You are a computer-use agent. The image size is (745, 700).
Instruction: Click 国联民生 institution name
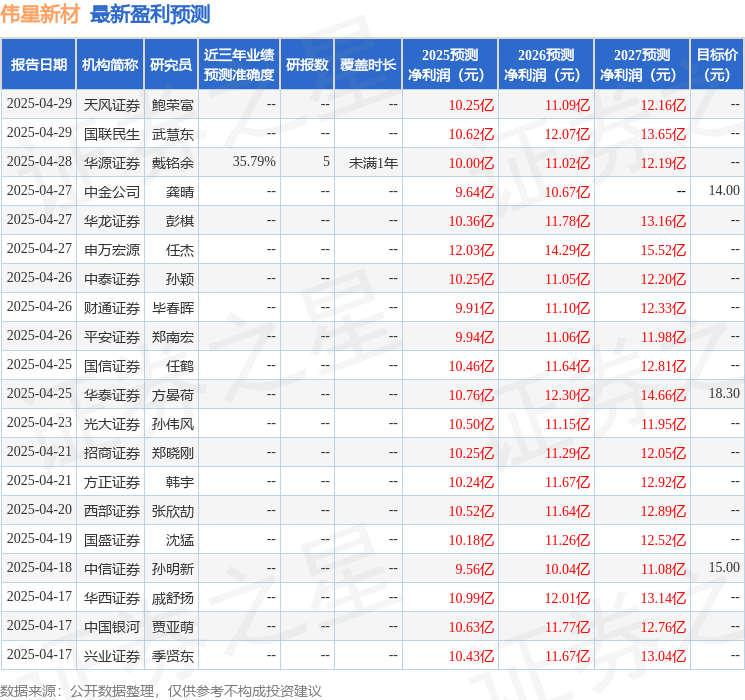(112, 134)
